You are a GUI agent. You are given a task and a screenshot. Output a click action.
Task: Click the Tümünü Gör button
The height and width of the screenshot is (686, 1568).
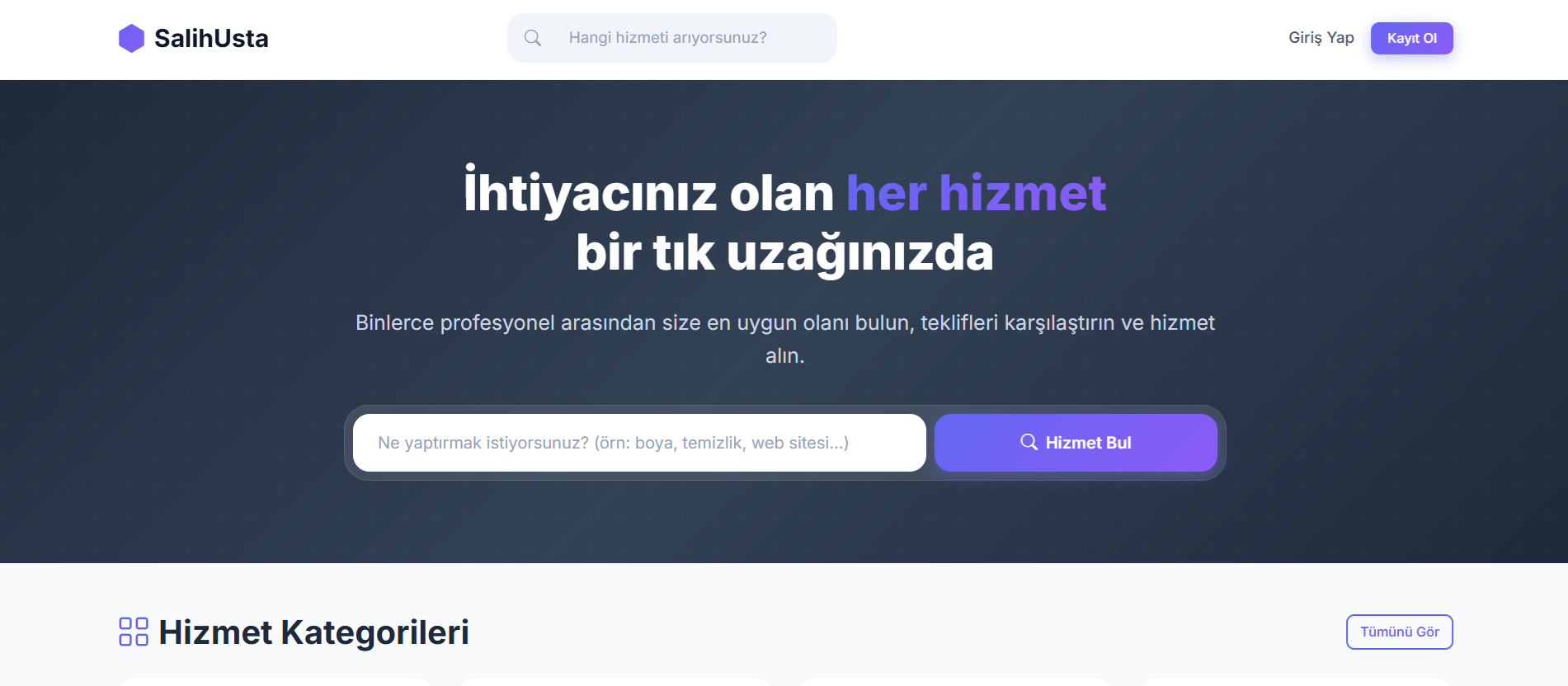pos(1399,632)
